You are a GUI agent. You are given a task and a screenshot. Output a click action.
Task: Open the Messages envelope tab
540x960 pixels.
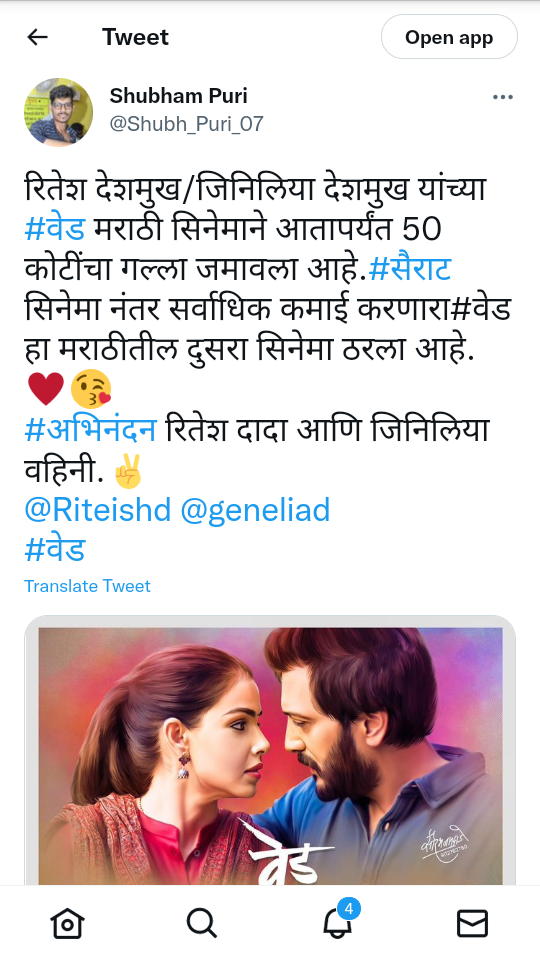tap(473, 923)
